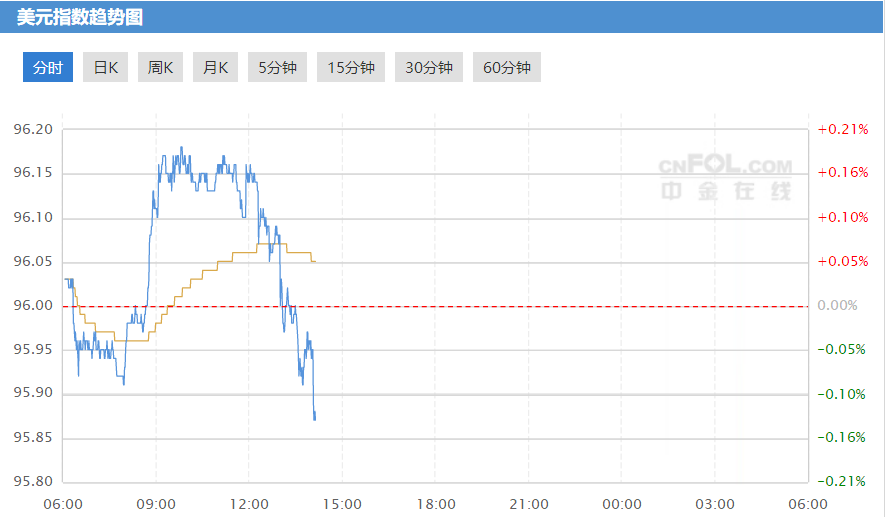
Task: Show the 月K monthly chart
Action: [x=215, y=68]
